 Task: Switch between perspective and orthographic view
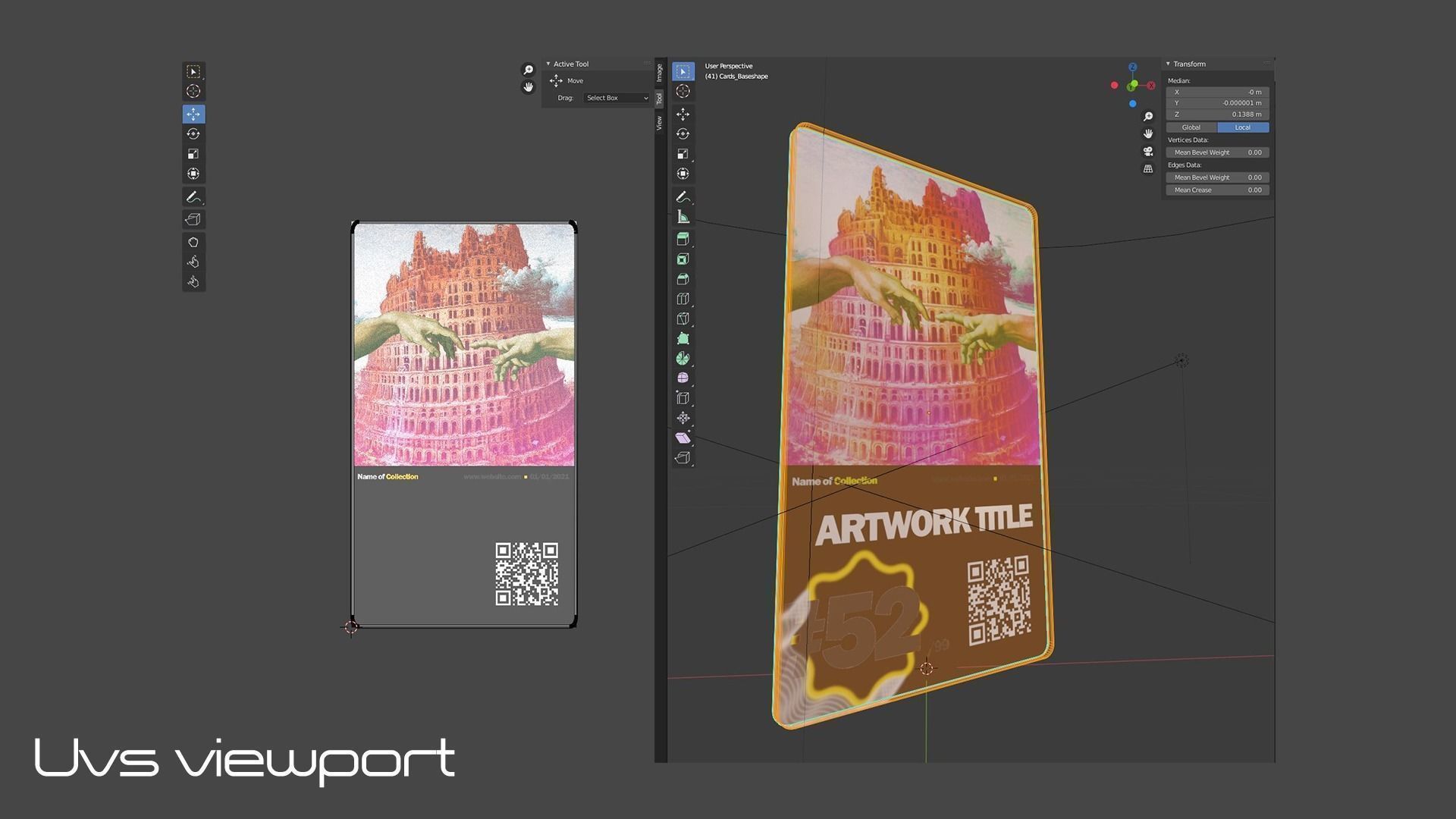point(1148,169)
